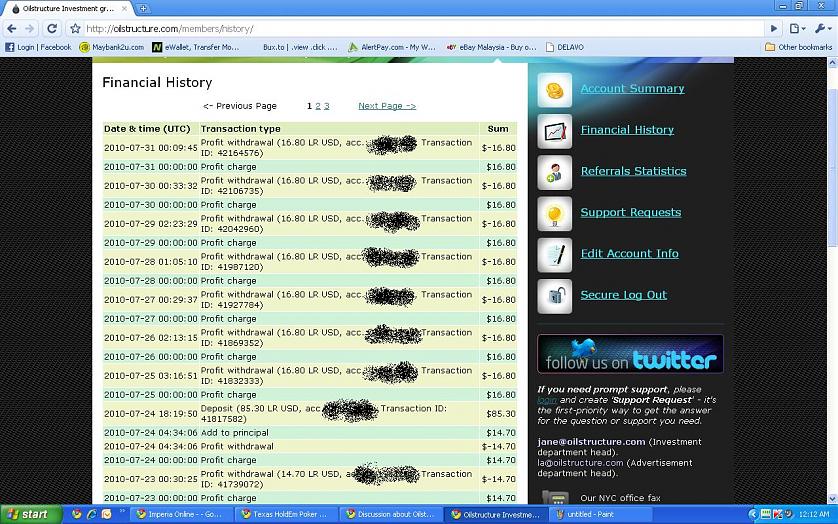Click the Edit Account Info notepad icon
The width and height of the screenshot is (838, 524).
[554, 254]
